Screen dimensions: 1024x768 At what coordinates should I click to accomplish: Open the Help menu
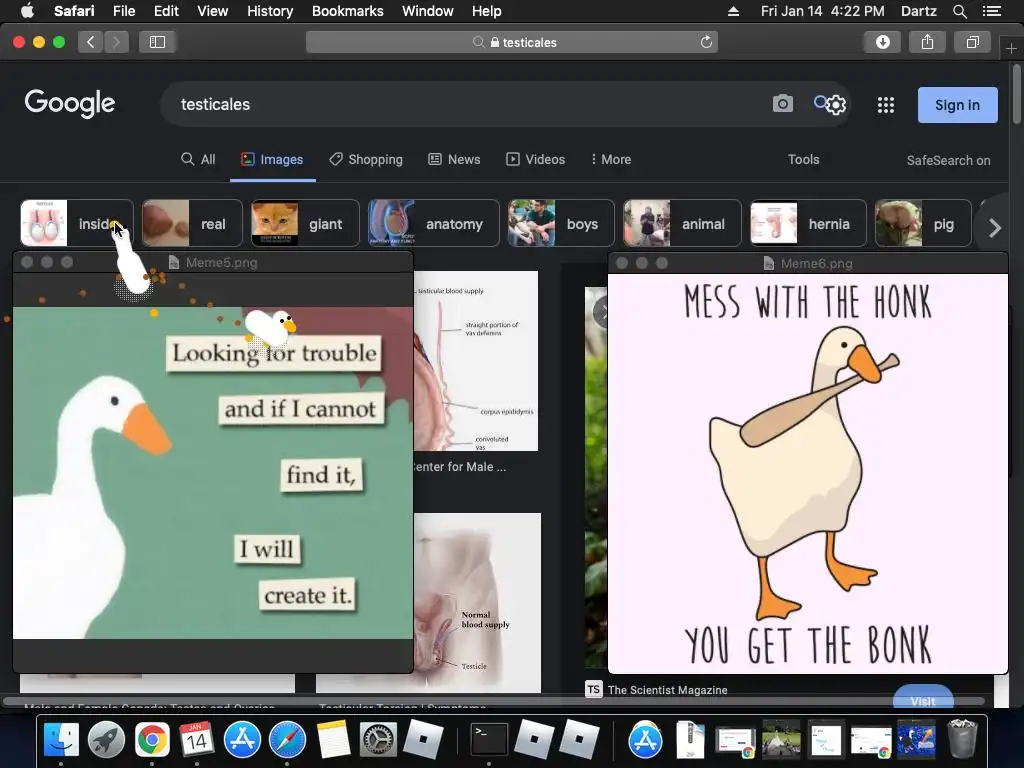487,11
